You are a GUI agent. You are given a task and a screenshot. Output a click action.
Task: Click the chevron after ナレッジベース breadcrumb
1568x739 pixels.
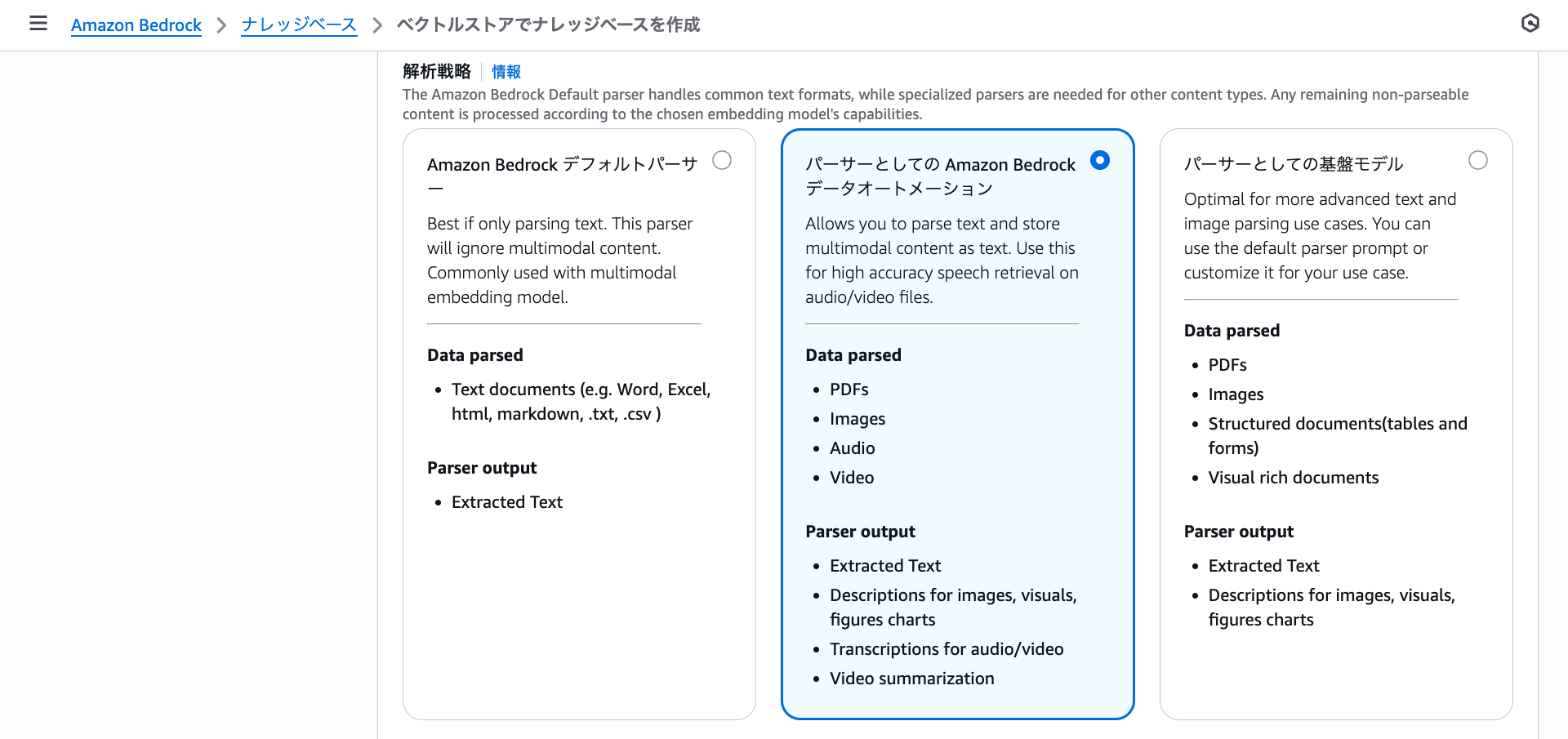point(377,25)
